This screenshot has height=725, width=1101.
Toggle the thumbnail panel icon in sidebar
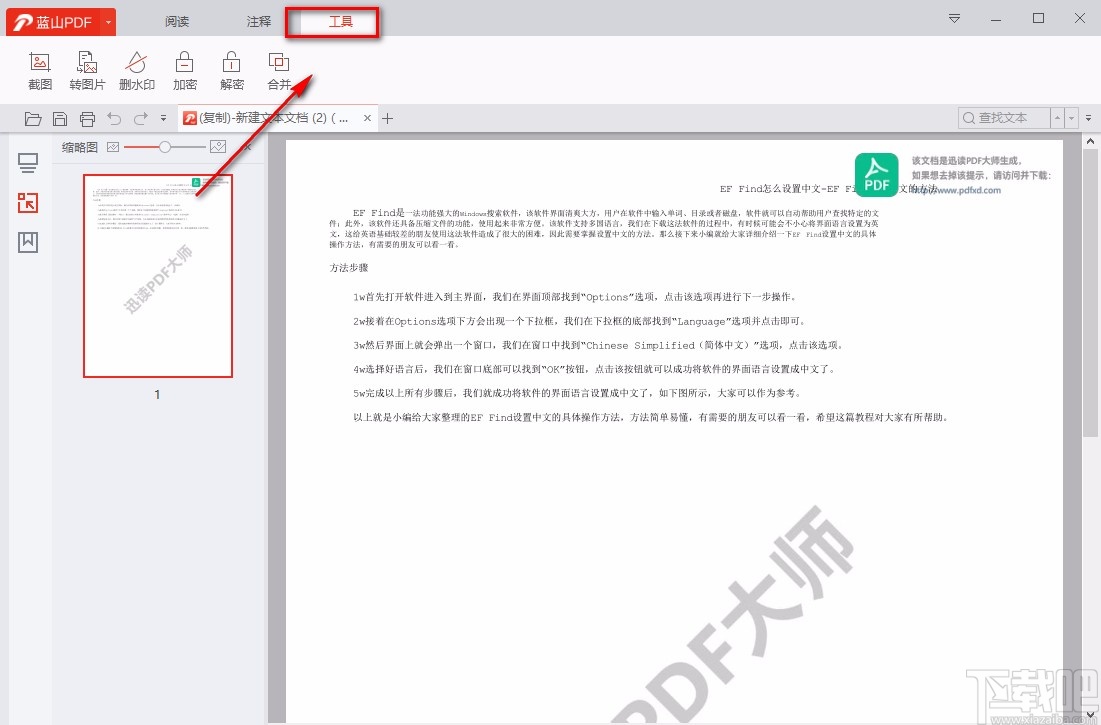pos(28,203)
